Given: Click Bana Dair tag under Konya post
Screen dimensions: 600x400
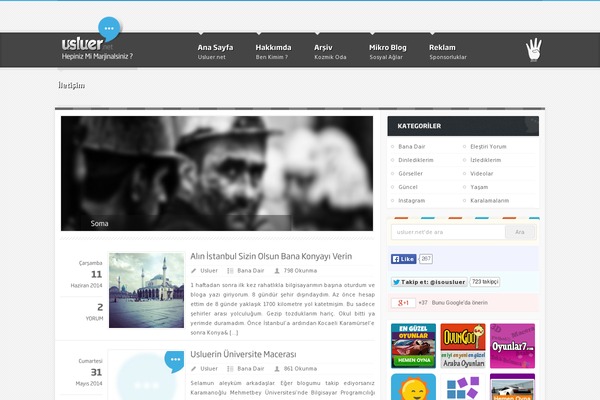Looking at the screenshot, I should [251, 271].
